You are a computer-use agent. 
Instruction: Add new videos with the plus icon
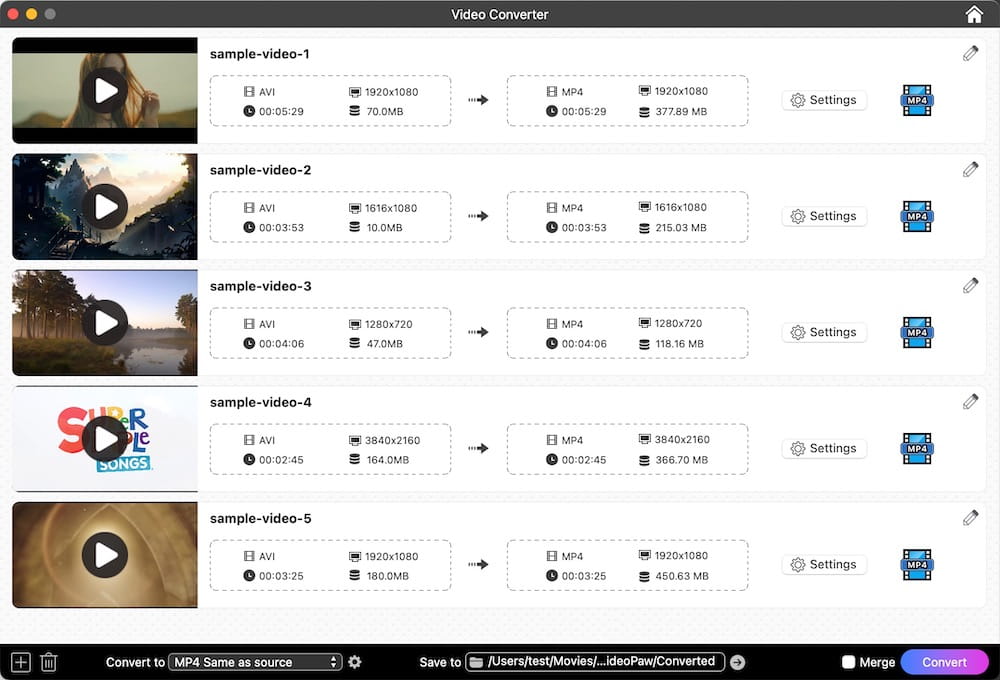coord(20,662)
